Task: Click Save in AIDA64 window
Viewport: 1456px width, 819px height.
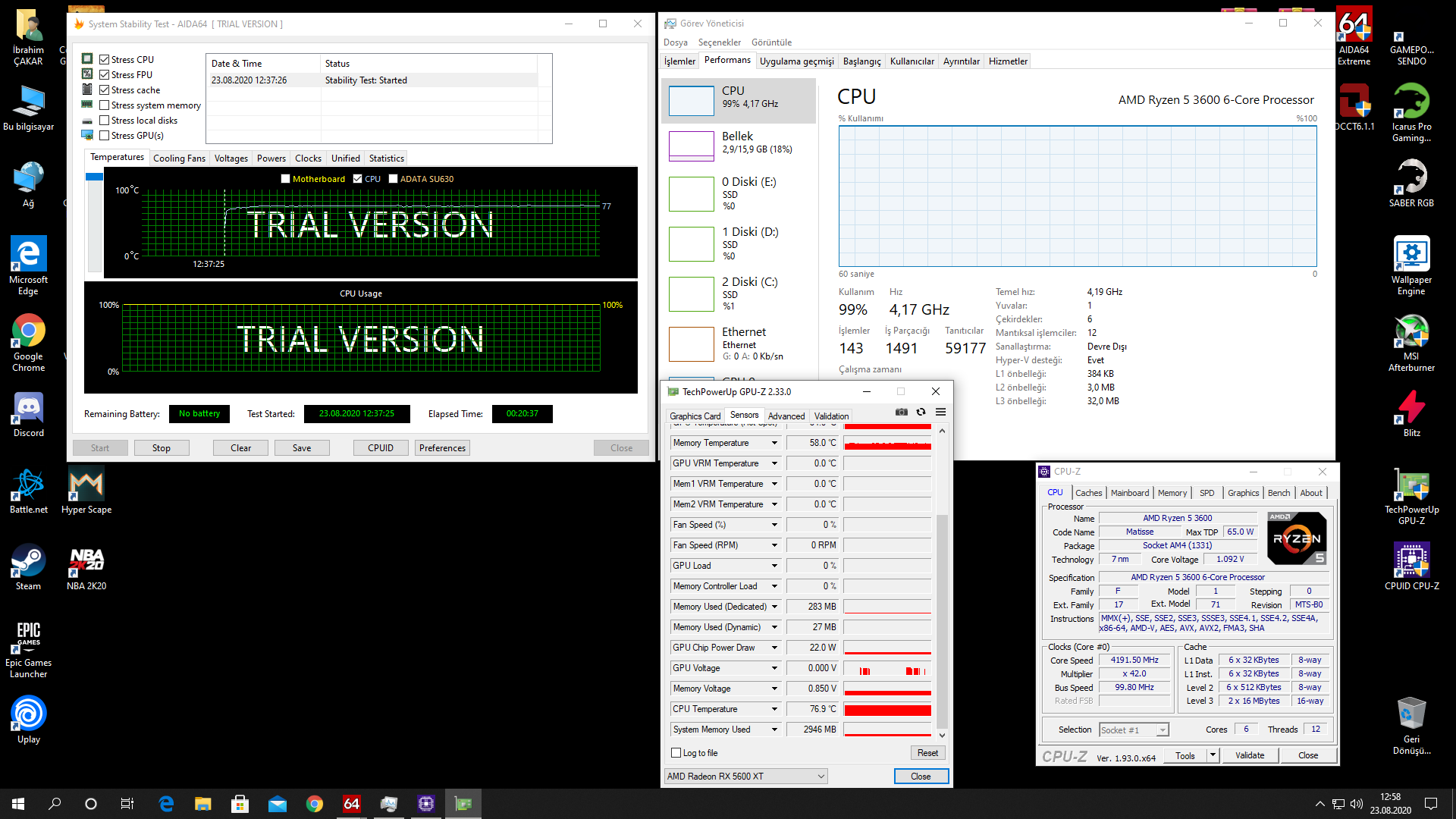Action: 302,448
